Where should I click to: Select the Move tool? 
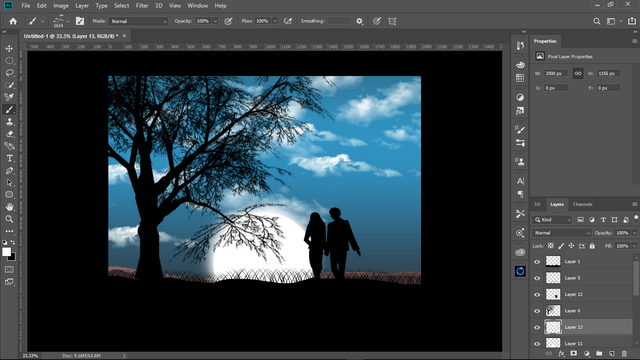point(9,49)
